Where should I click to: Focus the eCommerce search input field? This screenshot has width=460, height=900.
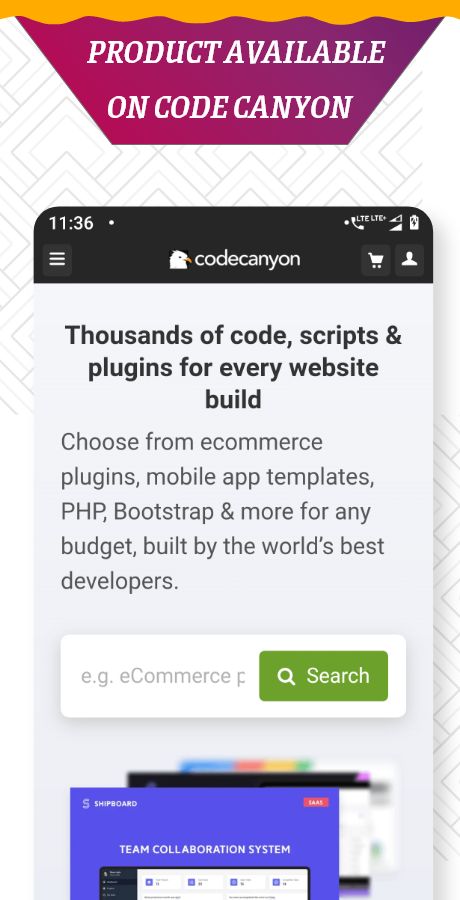(163, 676)
